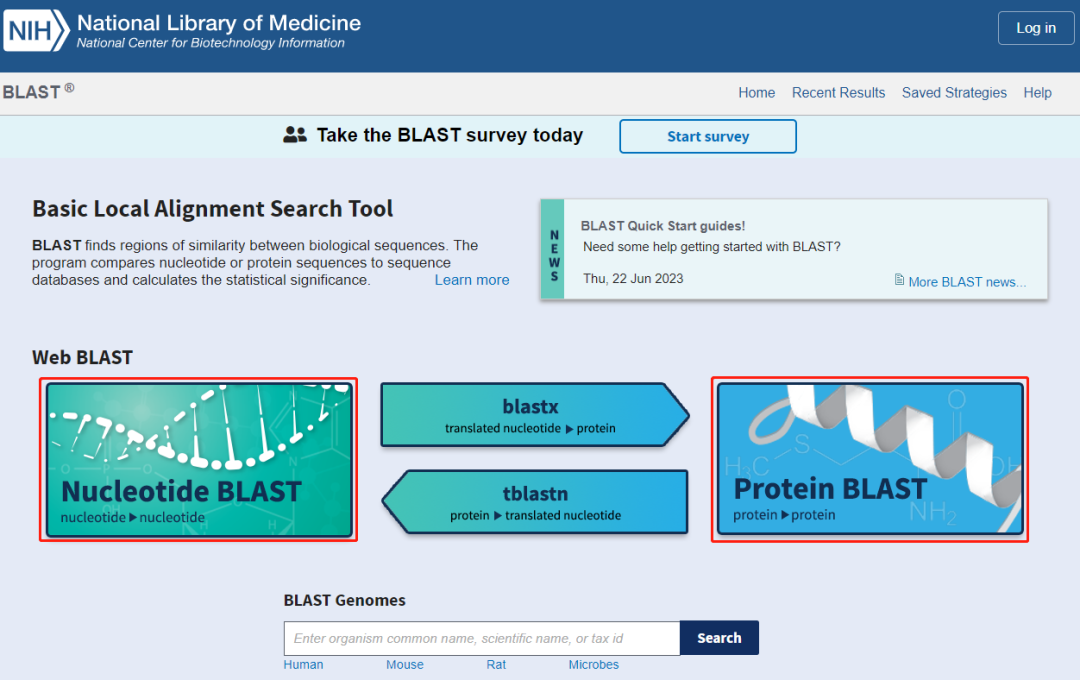This screenshot has width=1080, height=680.
Task: Click the BLAST Quick Start guides headline
Action: 663,226
